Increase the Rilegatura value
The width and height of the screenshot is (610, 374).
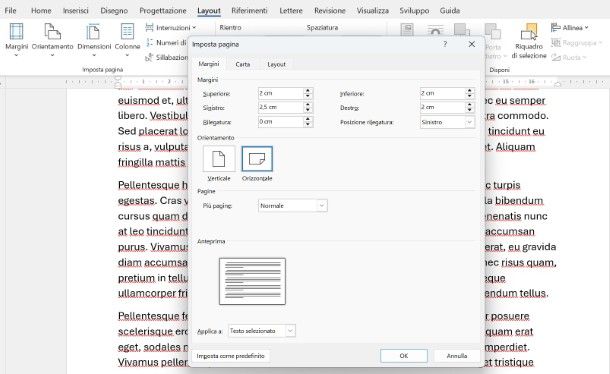308,119
